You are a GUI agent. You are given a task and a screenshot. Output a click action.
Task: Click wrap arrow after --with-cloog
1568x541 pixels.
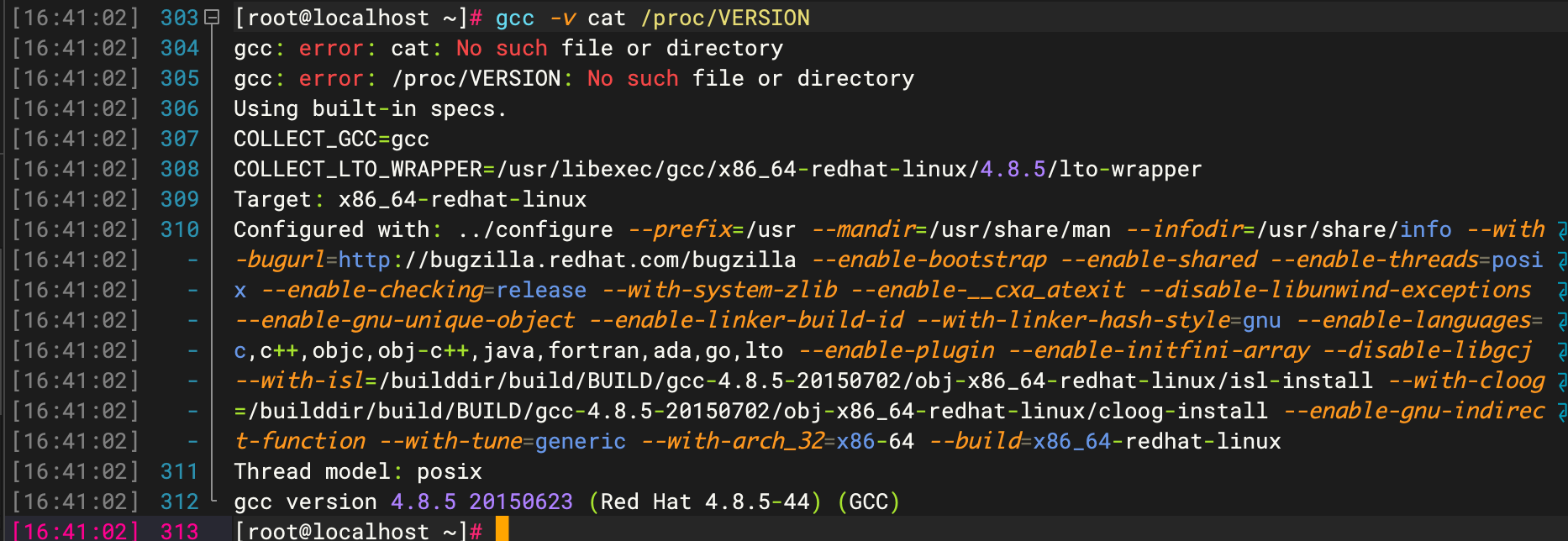pyautogui.click(x=1561, y=381)
